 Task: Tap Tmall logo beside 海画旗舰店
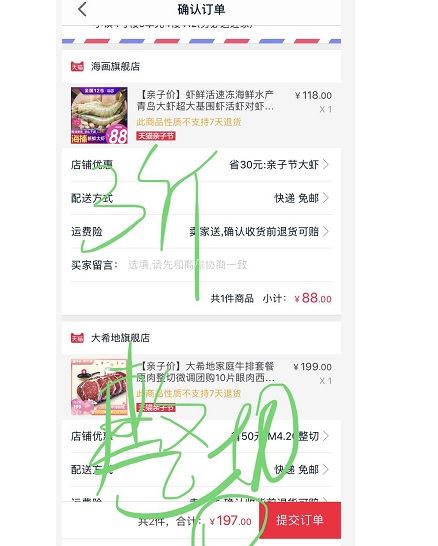77,66
